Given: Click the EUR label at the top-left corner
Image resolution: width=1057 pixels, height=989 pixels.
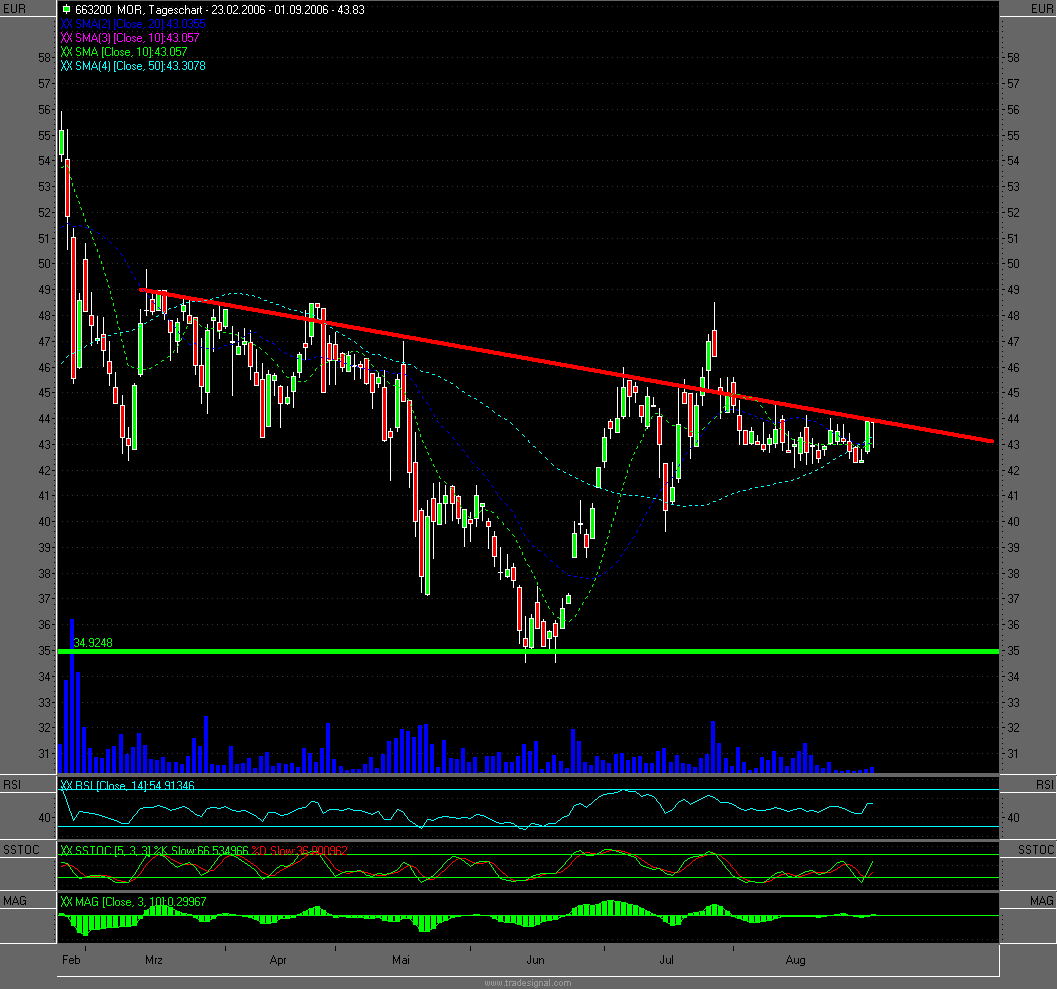Looking at the screenshot, I should [x=14, y=9].
